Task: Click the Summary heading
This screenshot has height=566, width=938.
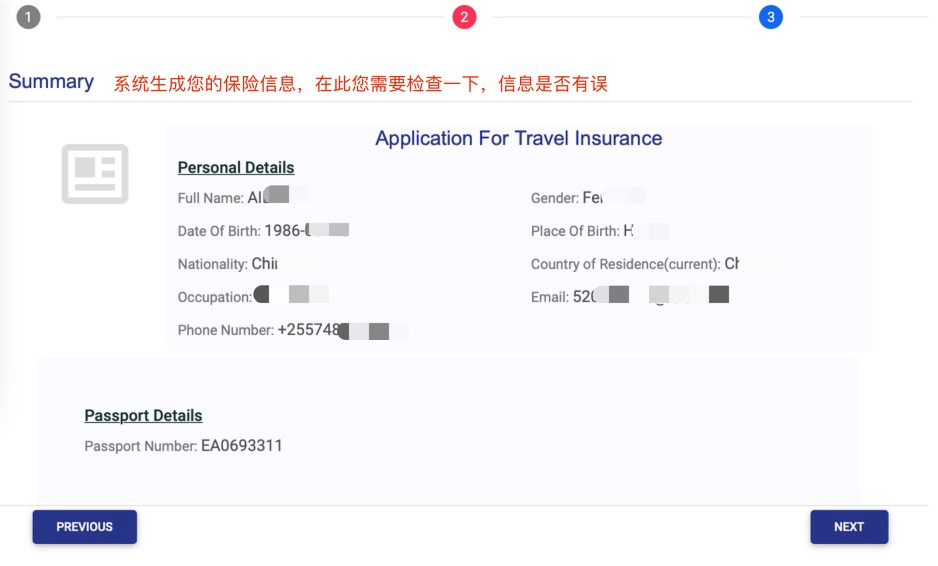Action: pos(51,82)
